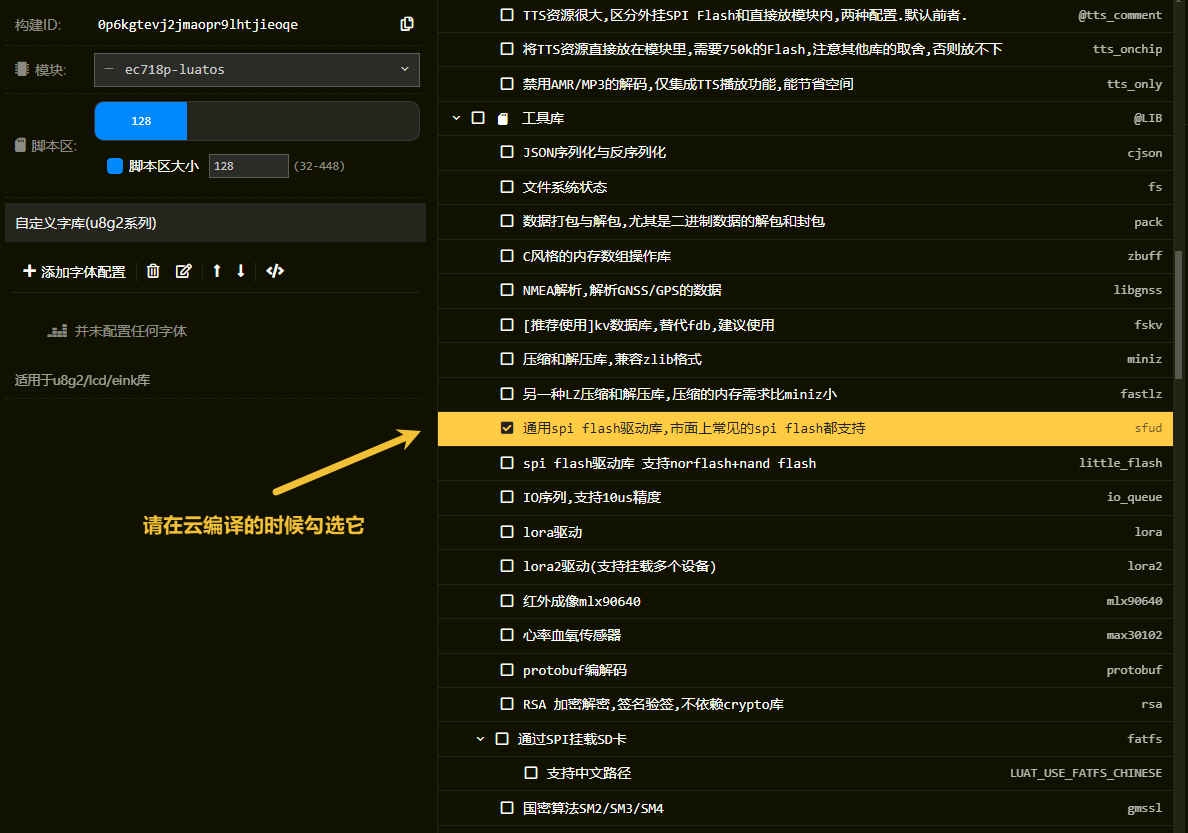
Task: Collapse the 工具库 tree section
Action: click(x=456, y=118)
